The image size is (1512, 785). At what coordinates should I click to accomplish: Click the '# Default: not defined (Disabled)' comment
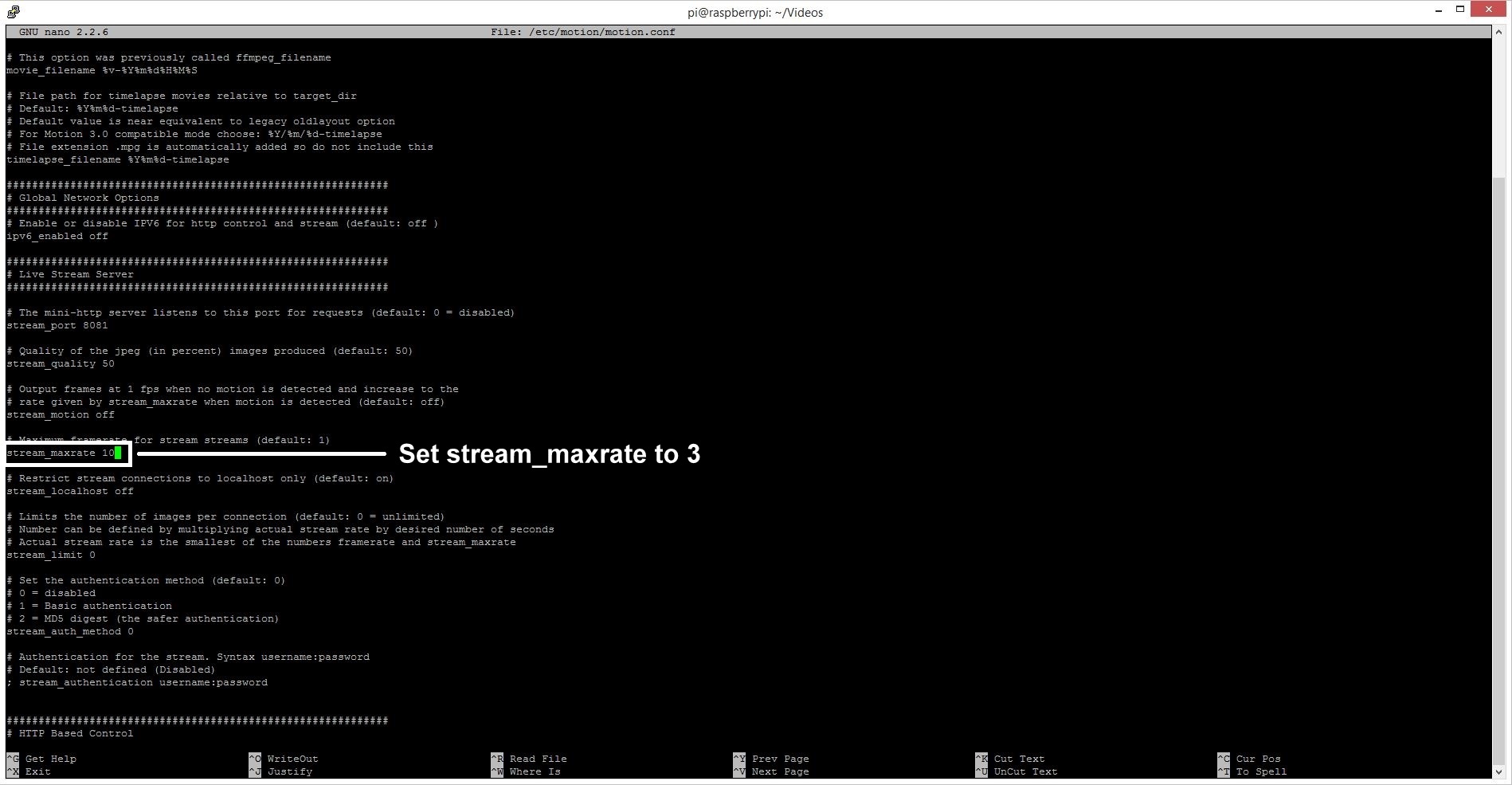pos(111,669)
